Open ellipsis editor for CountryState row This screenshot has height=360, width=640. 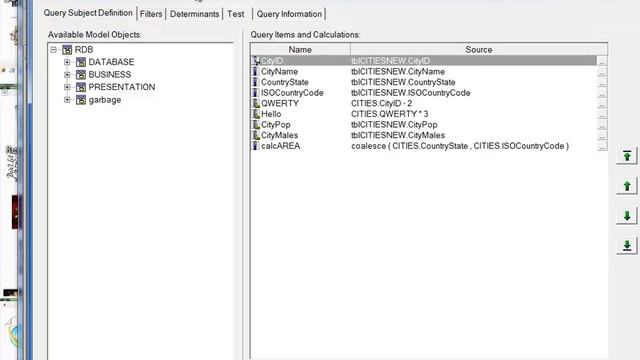(602, 82)
